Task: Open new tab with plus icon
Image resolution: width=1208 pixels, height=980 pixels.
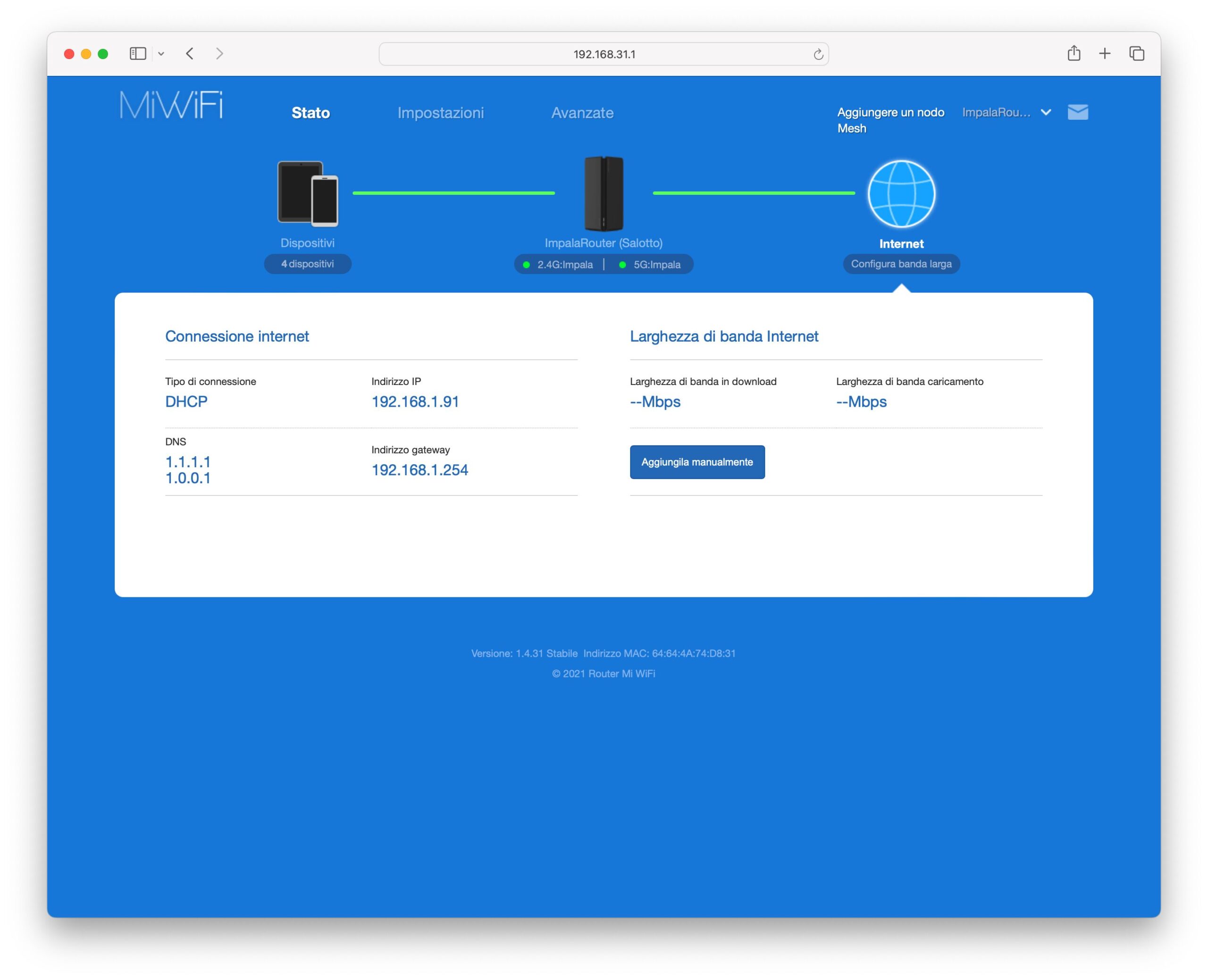Action: [x=1105, y=54]
